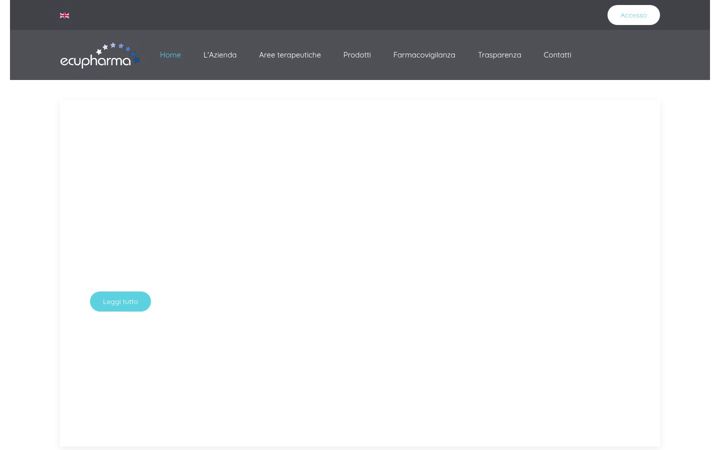This screenshot has height=450, width=720.
Task: Open Aree terapeutiche in the navigation
Action: [x=290, y=55]
